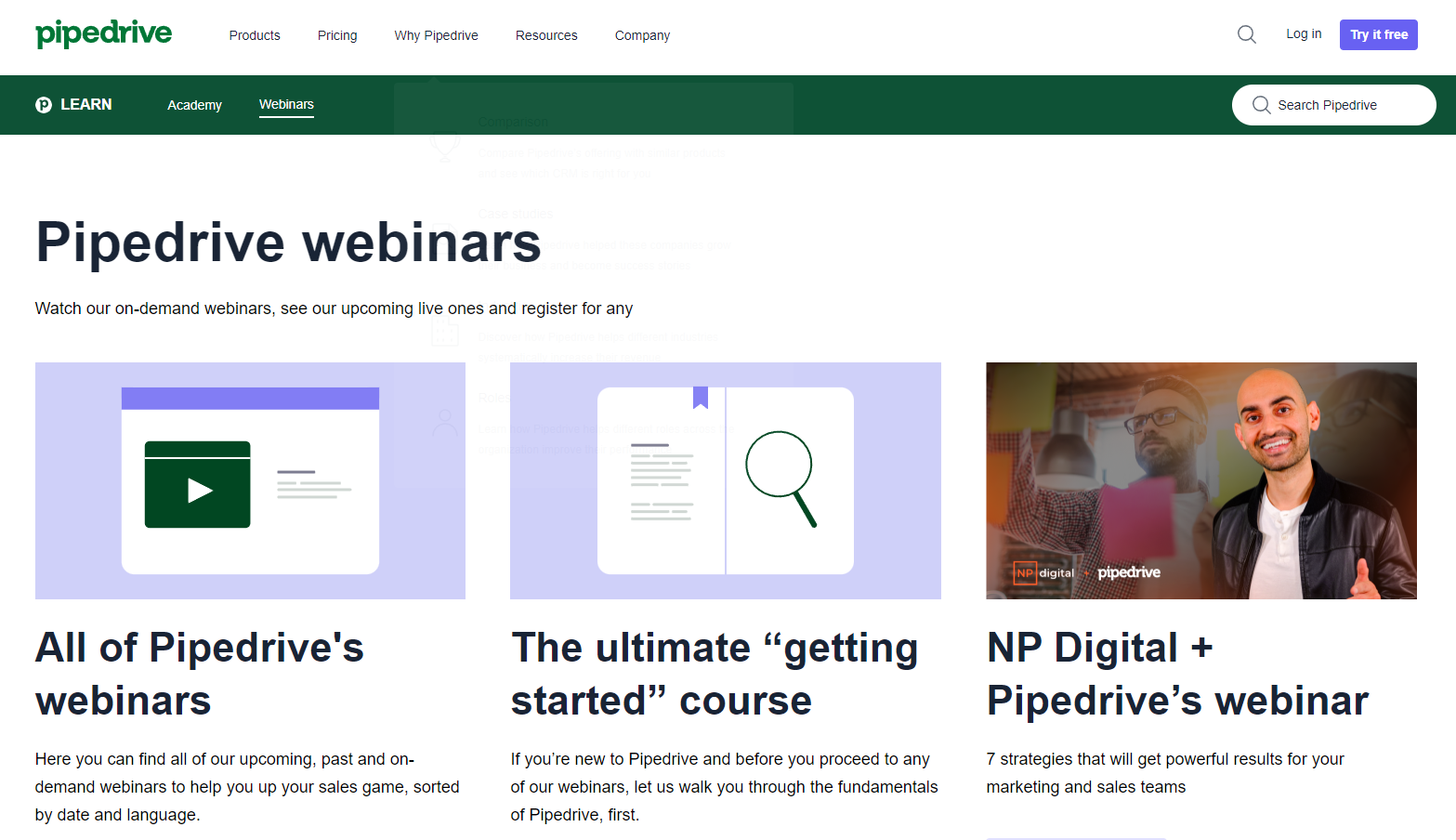Click the Try it free button
Screen dimensions: 1456x840
(1379, 34)
